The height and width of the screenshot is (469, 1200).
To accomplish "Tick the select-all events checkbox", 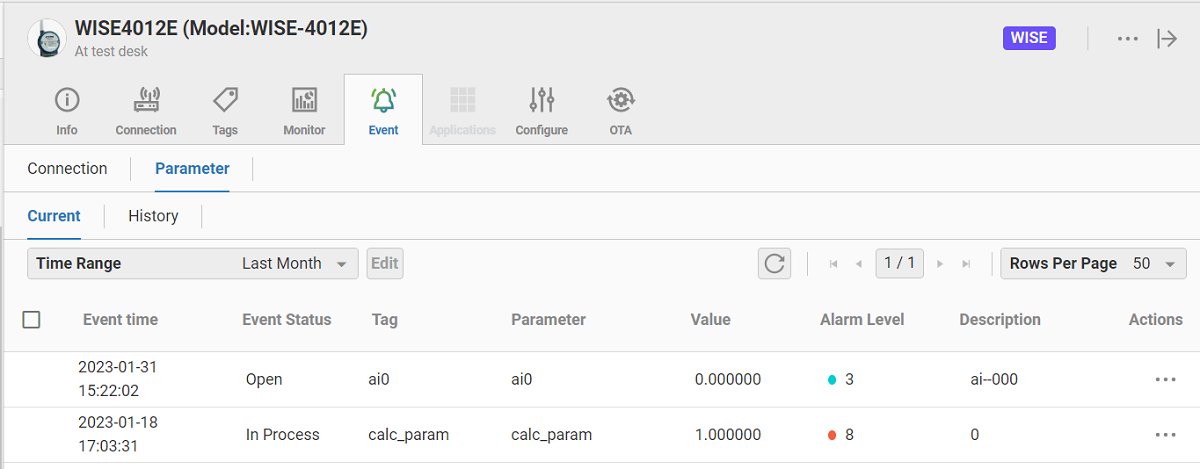I will coord(31,320).
